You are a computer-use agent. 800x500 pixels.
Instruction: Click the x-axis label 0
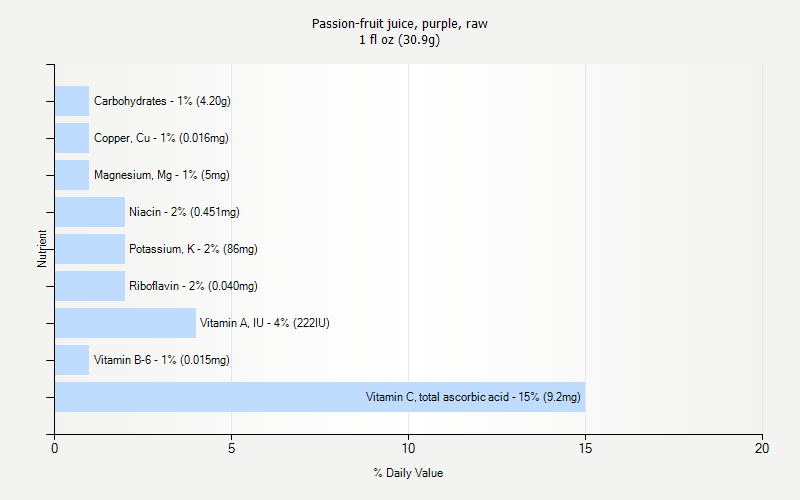point(55,448)
